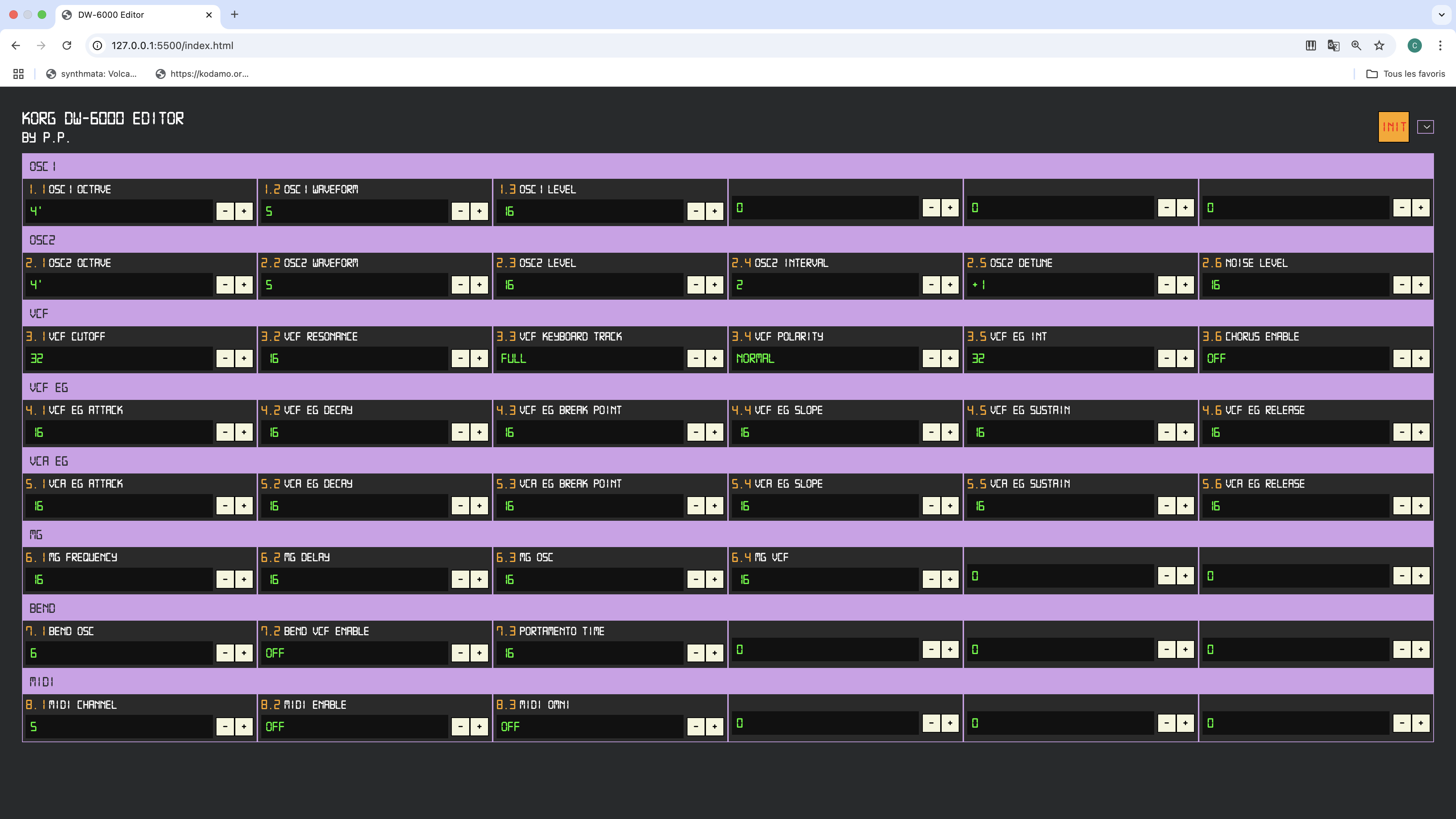Increase VCA EG Slope value
This screenshot has height=819, width=1456.
(950, 506)
